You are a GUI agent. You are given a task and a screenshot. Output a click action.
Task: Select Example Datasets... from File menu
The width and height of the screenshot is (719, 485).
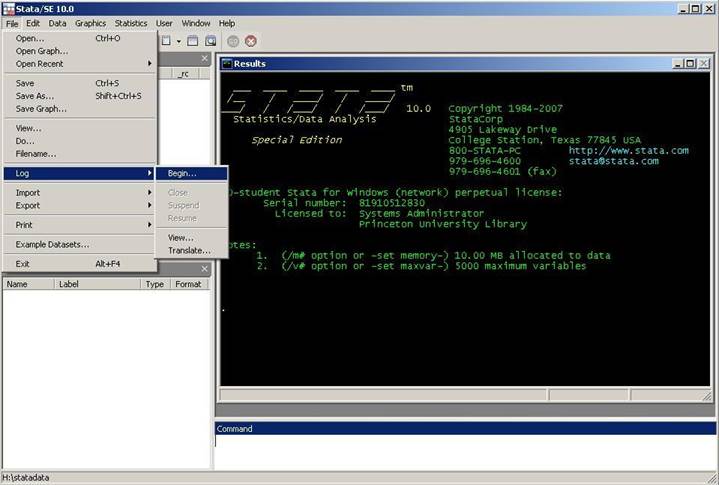click(52, 244)
